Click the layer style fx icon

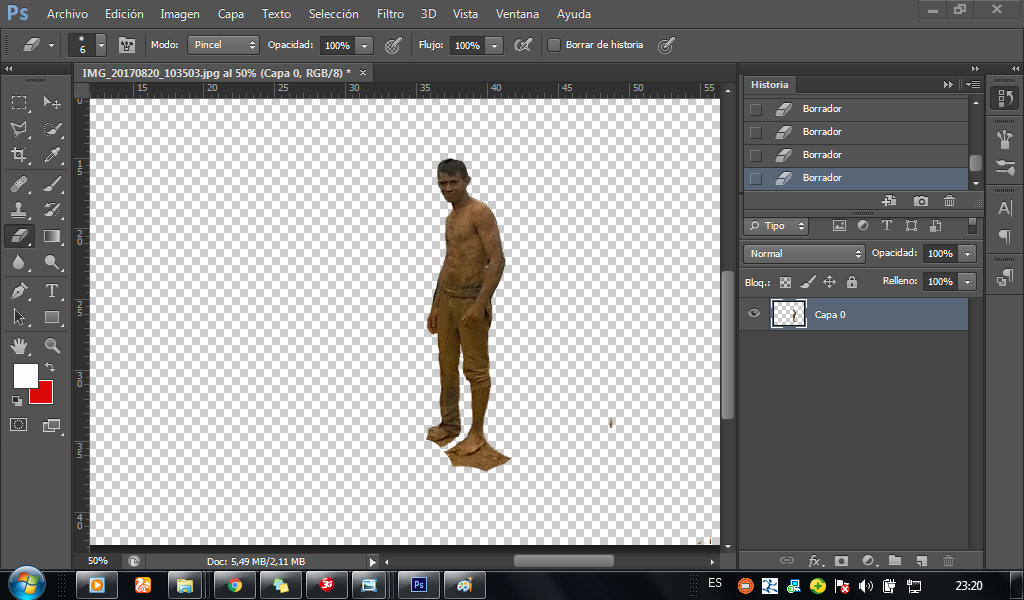tap(815, 561)
